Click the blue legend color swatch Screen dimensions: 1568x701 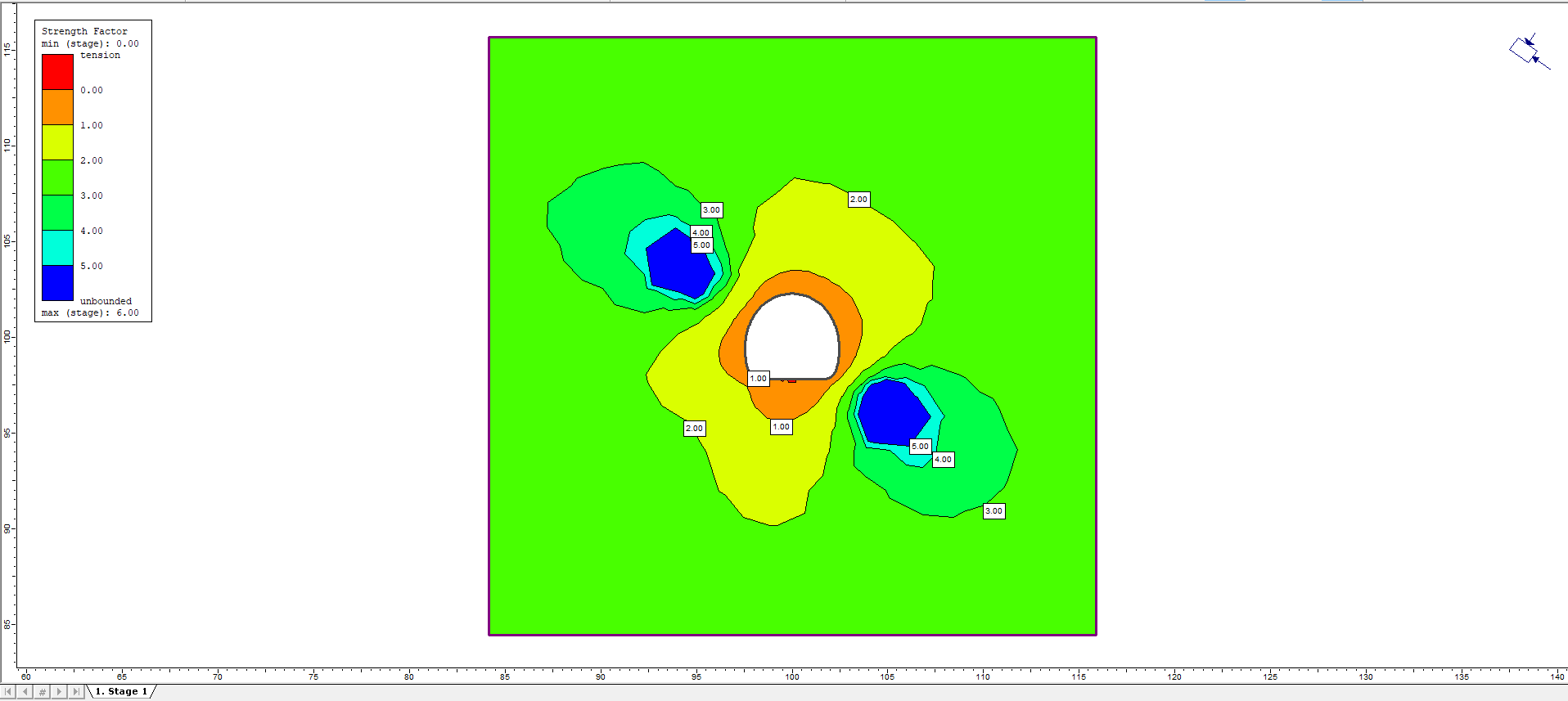[x=57, y=283]
